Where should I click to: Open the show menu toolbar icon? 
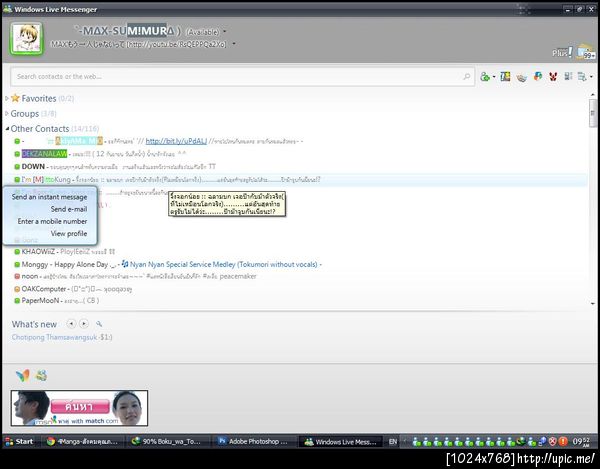(582, 77)
